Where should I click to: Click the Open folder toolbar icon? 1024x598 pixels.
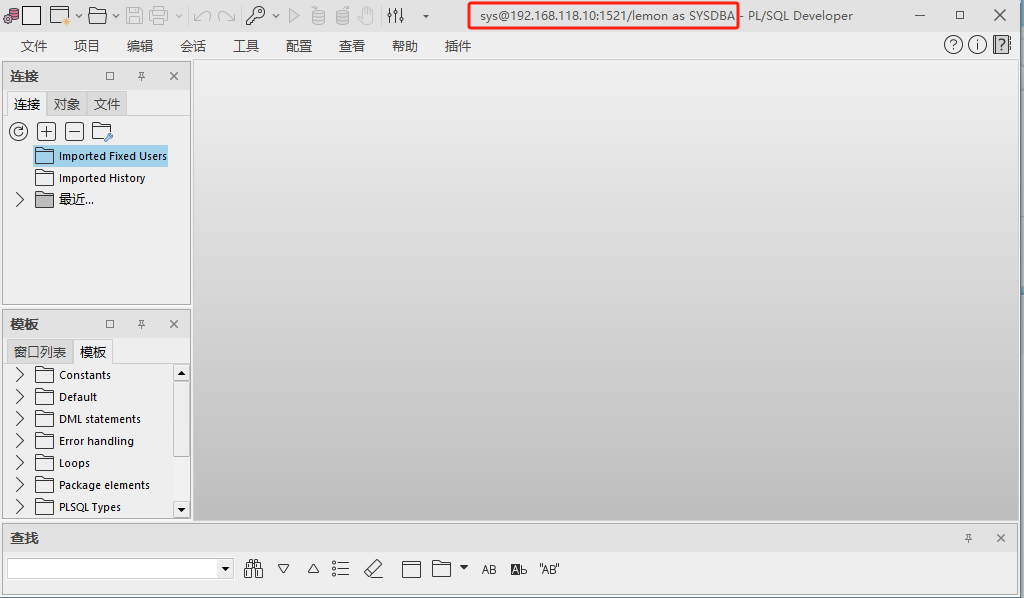coord(97,15)
